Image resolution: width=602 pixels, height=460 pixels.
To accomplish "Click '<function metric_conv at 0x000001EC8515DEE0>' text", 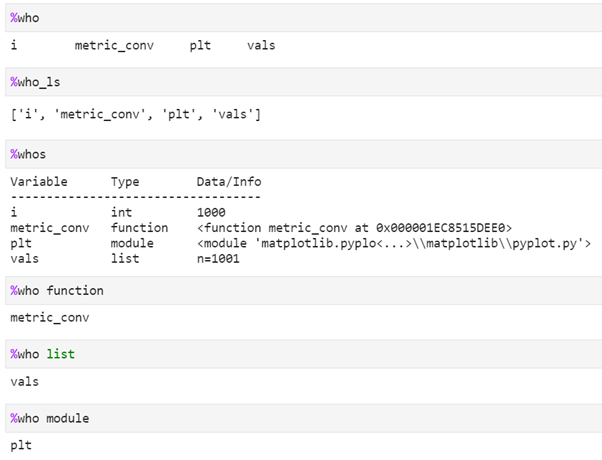I will pos(354,228).
